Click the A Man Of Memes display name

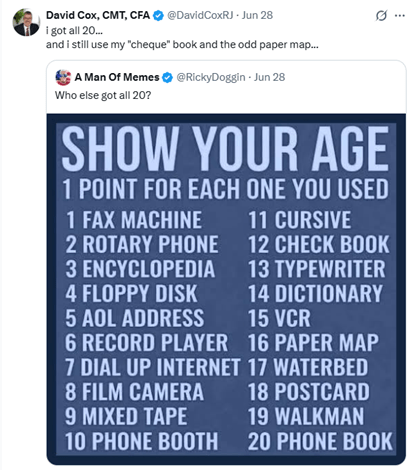[117, 77]
